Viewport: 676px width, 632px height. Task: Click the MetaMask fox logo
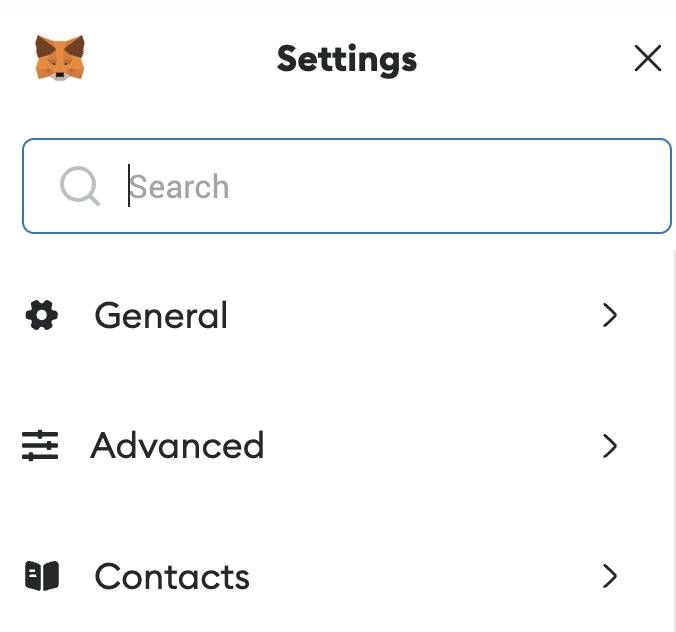tap(60, 58)
